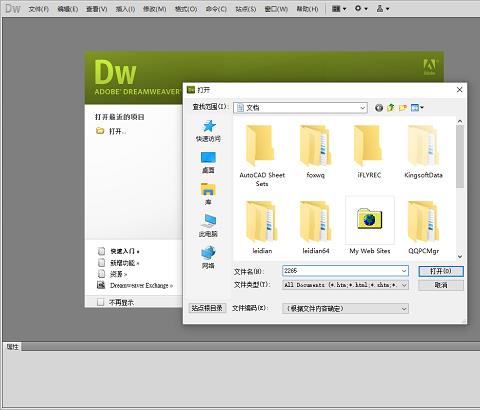Open the 帮助(H) menu

tap(307, 9)
